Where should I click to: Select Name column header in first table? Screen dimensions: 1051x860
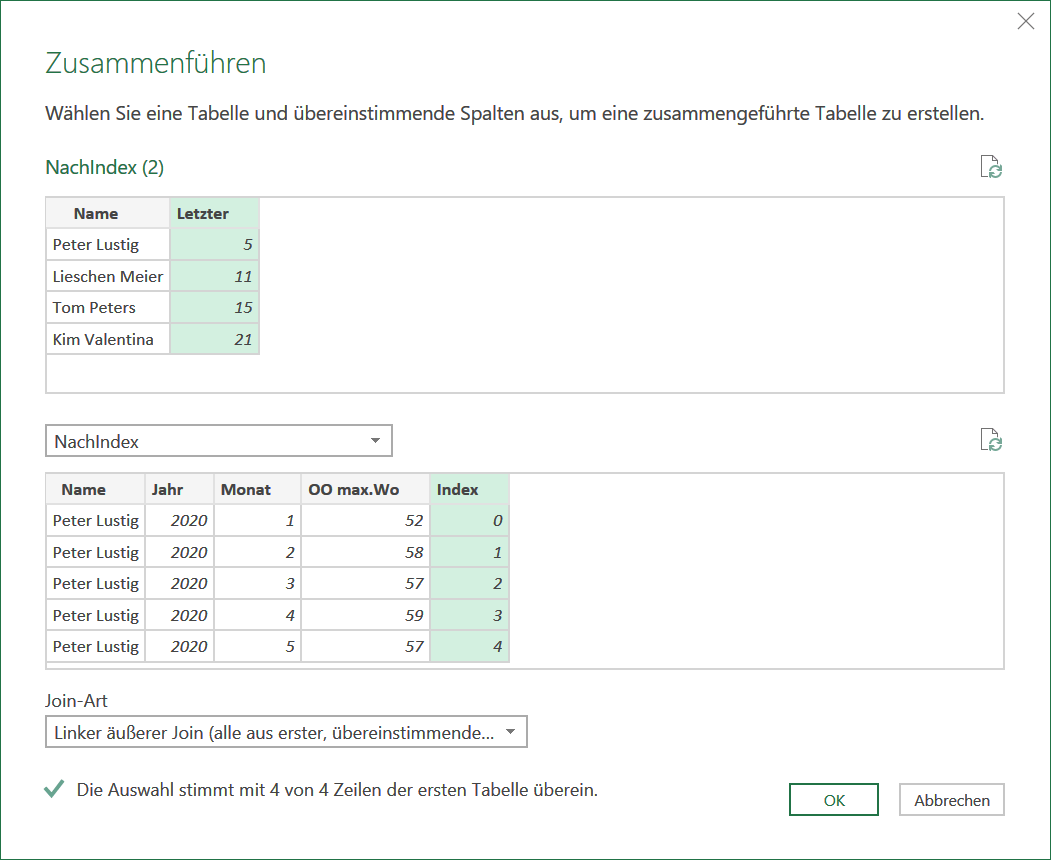(108, 213)
